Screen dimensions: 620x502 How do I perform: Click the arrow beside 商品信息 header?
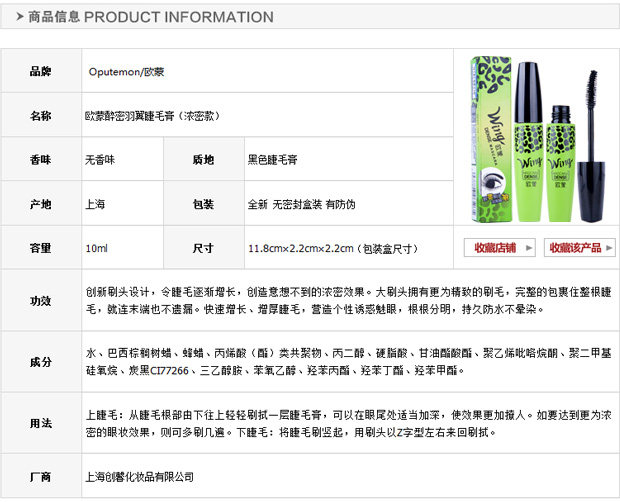[20, 17]
